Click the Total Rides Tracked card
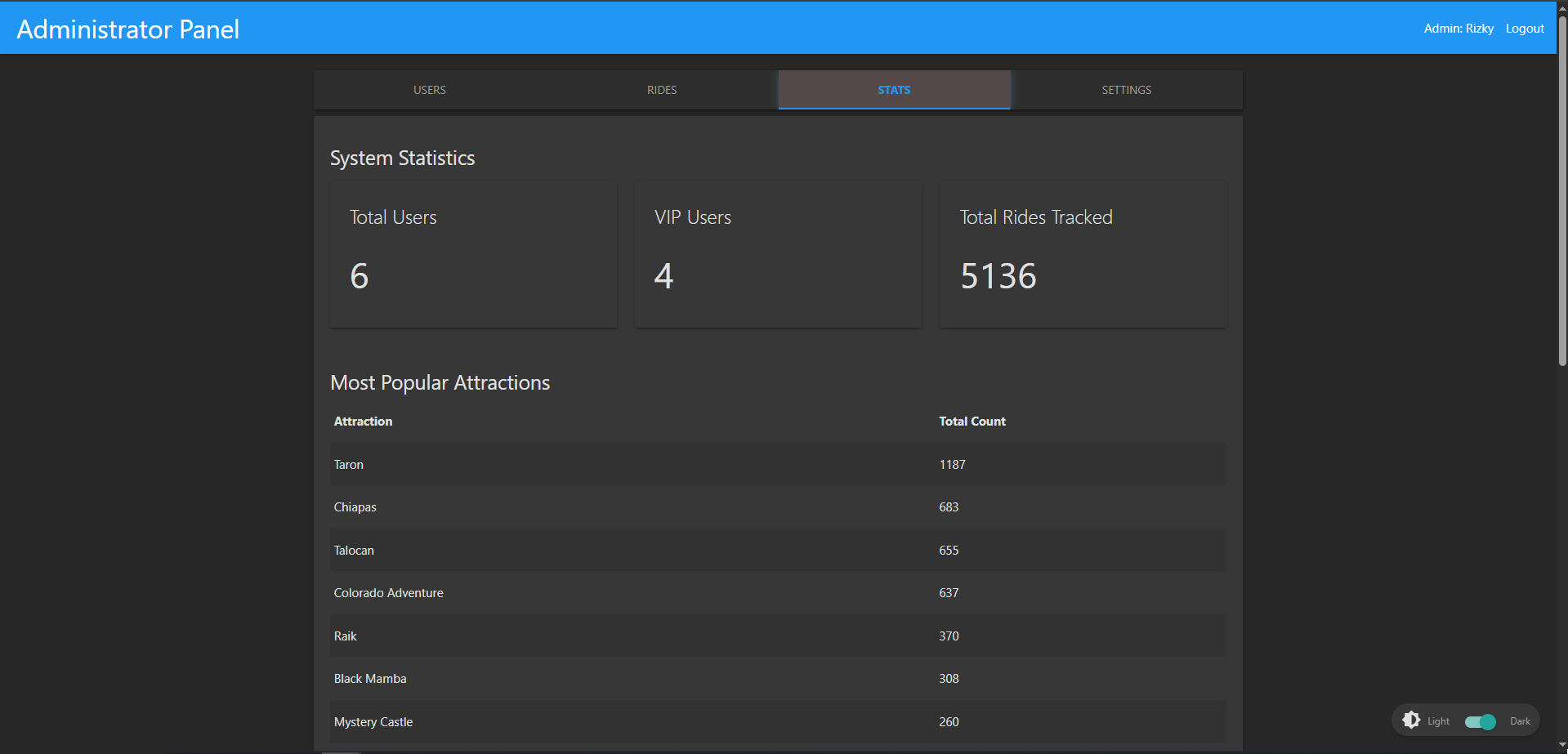This screenshot has width=1568, height=754. [x=1083, y=254]
